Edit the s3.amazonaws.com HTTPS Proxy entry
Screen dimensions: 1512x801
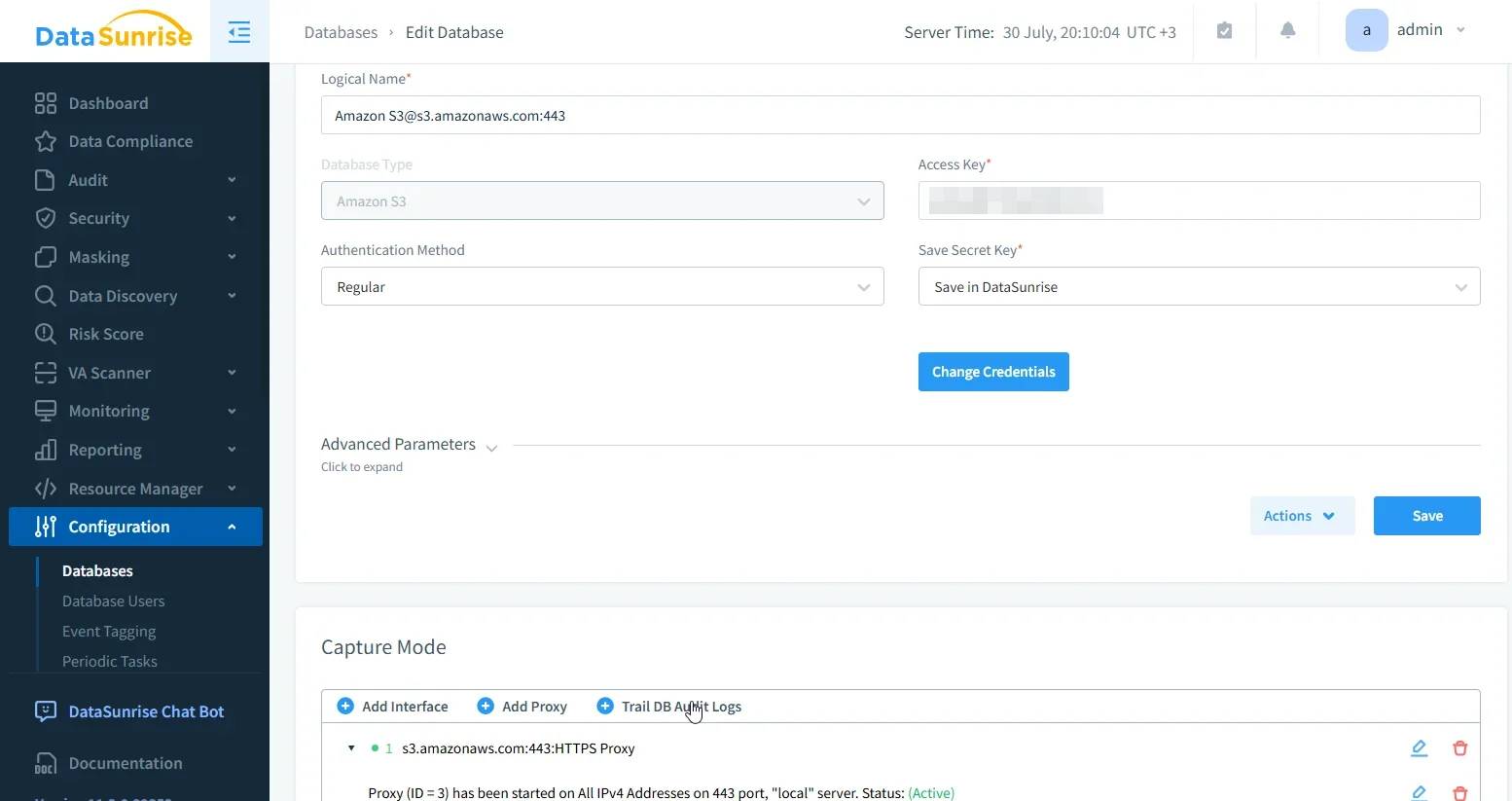(1419, 747)
